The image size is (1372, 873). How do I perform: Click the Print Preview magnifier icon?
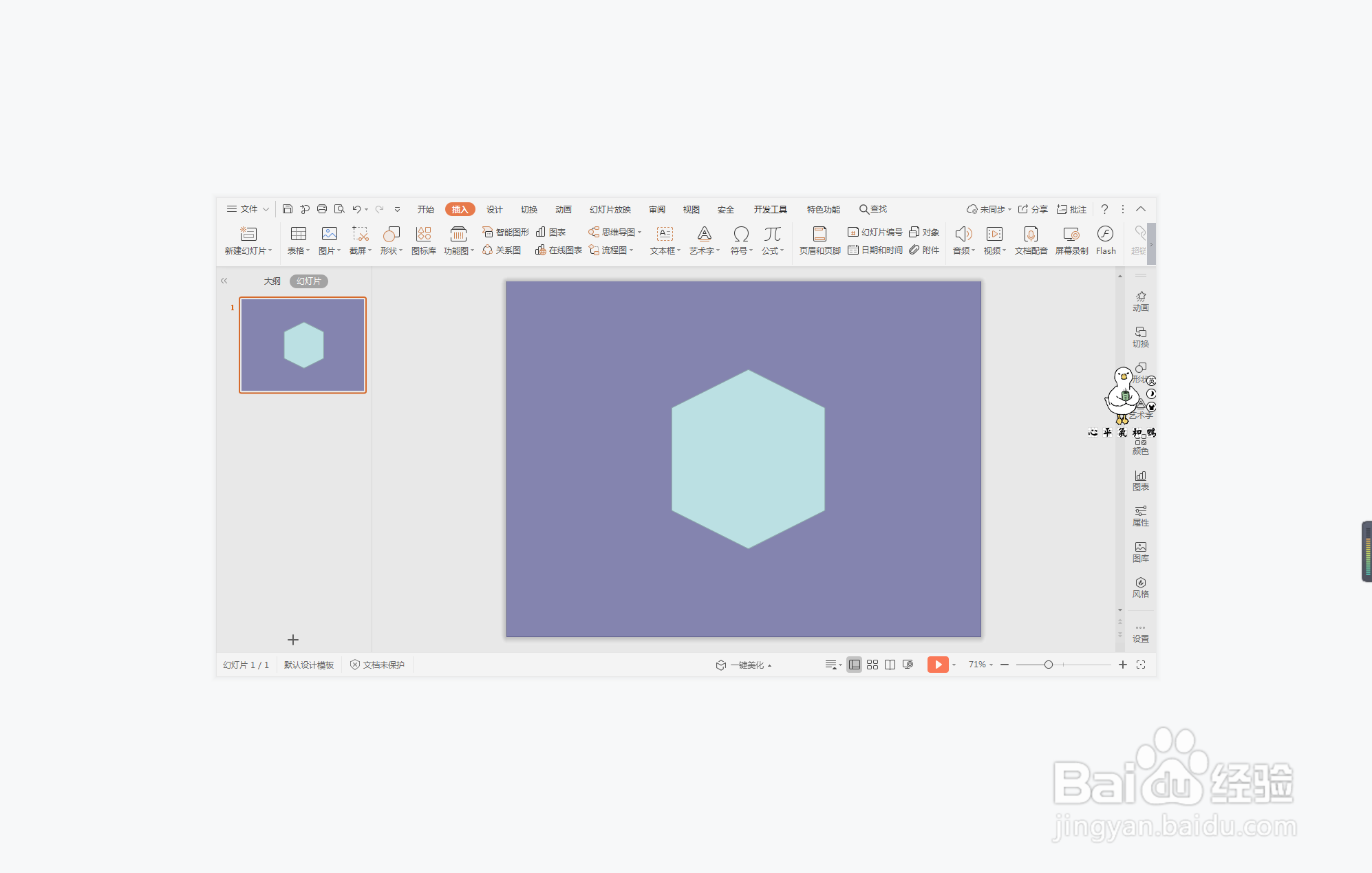pos(339,209)
